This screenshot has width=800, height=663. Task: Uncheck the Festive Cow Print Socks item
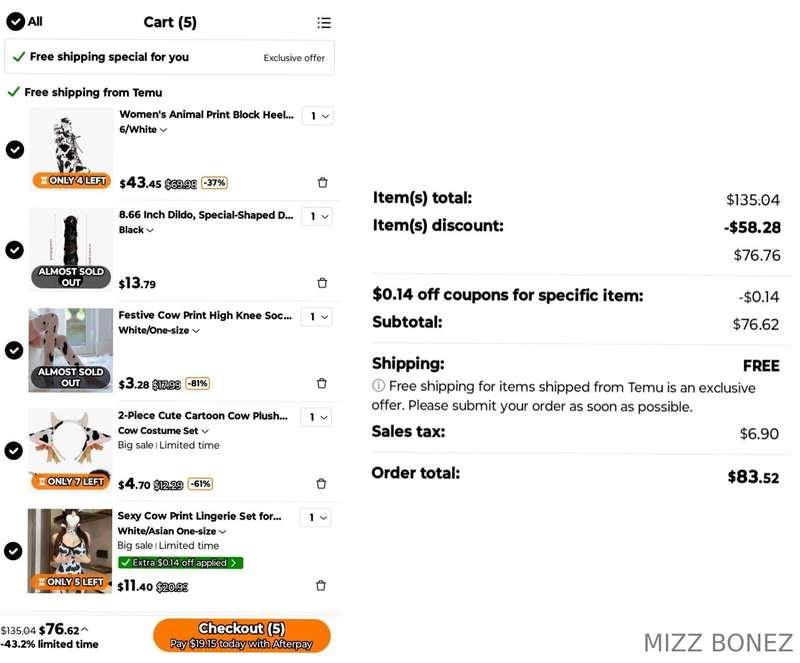tap(14, 350)
